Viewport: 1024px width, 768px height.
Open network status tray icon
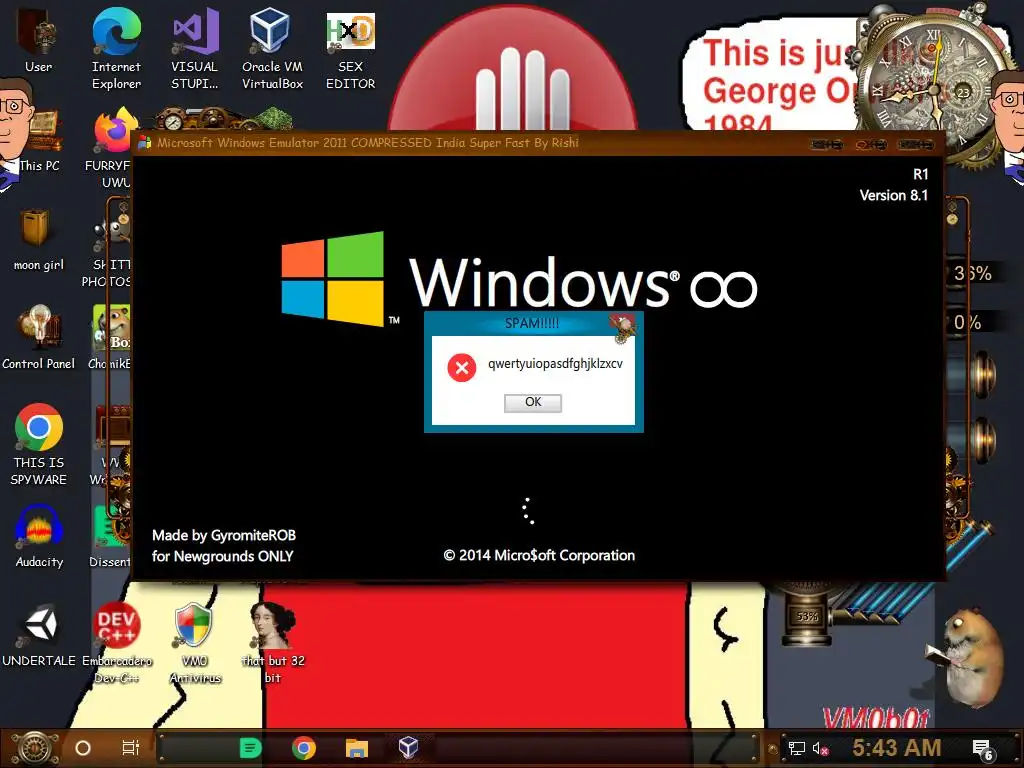click(x=797, y=748)
